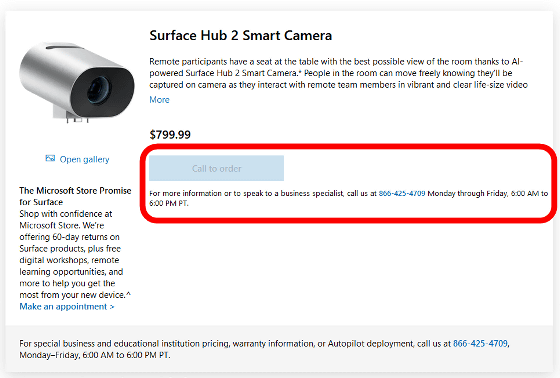Click the Surface Hub 2 Smart Camera heading
This screenshot has width=560, height=378.
[241, 35]
